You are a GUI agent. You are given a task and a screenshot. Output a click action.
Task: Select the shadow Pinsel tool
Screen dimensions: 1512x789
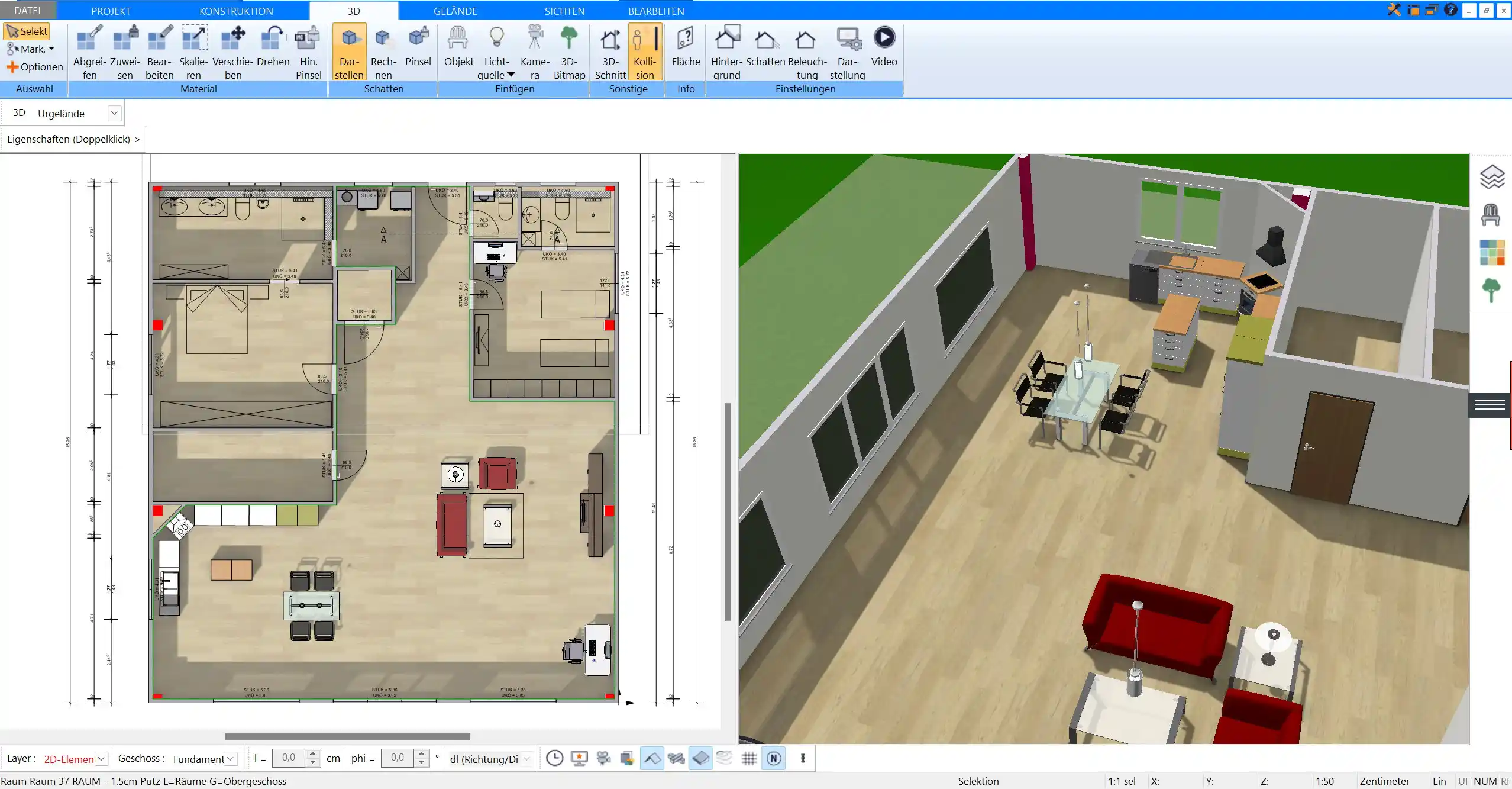tap(418, 46)
